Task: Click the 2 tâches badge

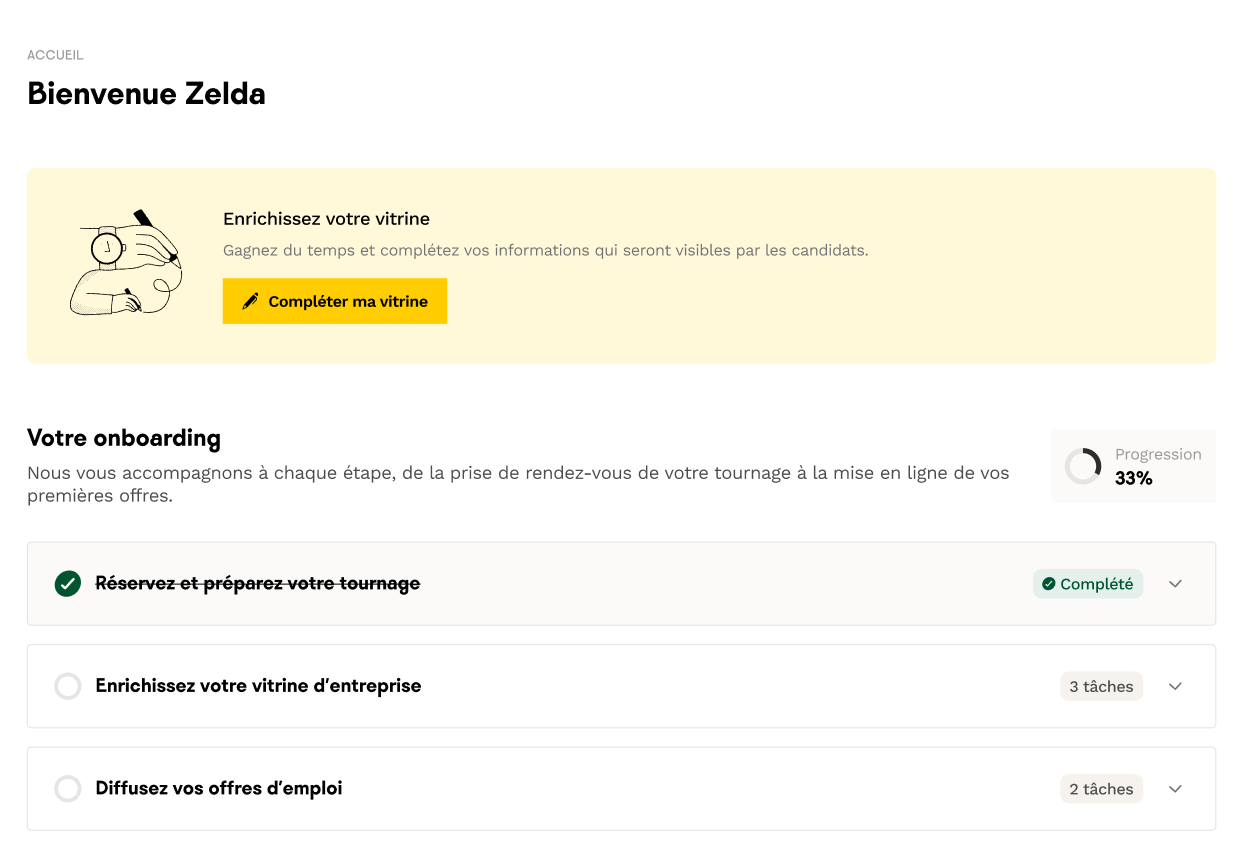Action: click(x=1101, y=789)
